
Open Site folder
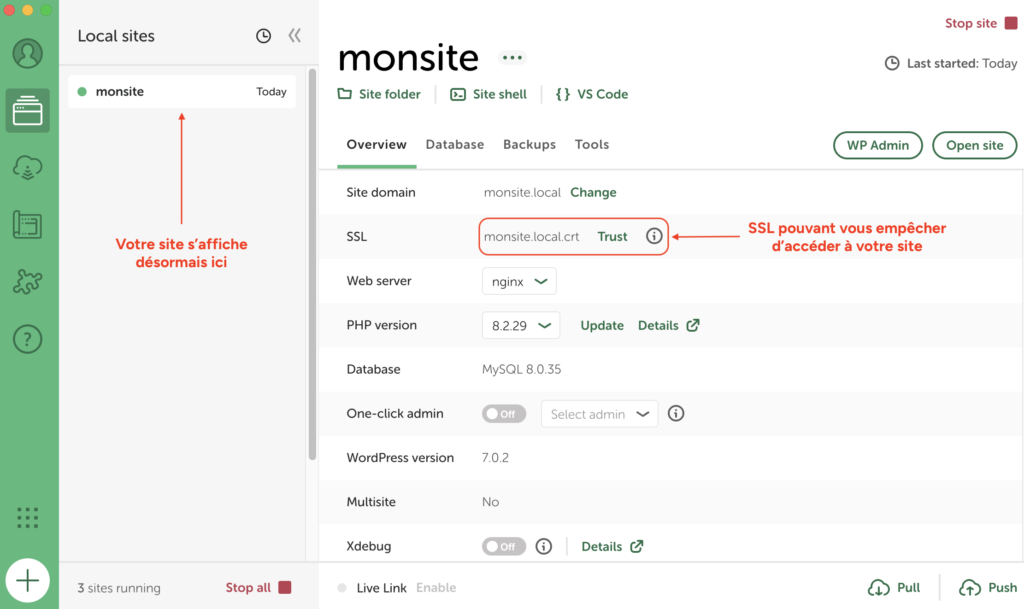click(379, 94)
